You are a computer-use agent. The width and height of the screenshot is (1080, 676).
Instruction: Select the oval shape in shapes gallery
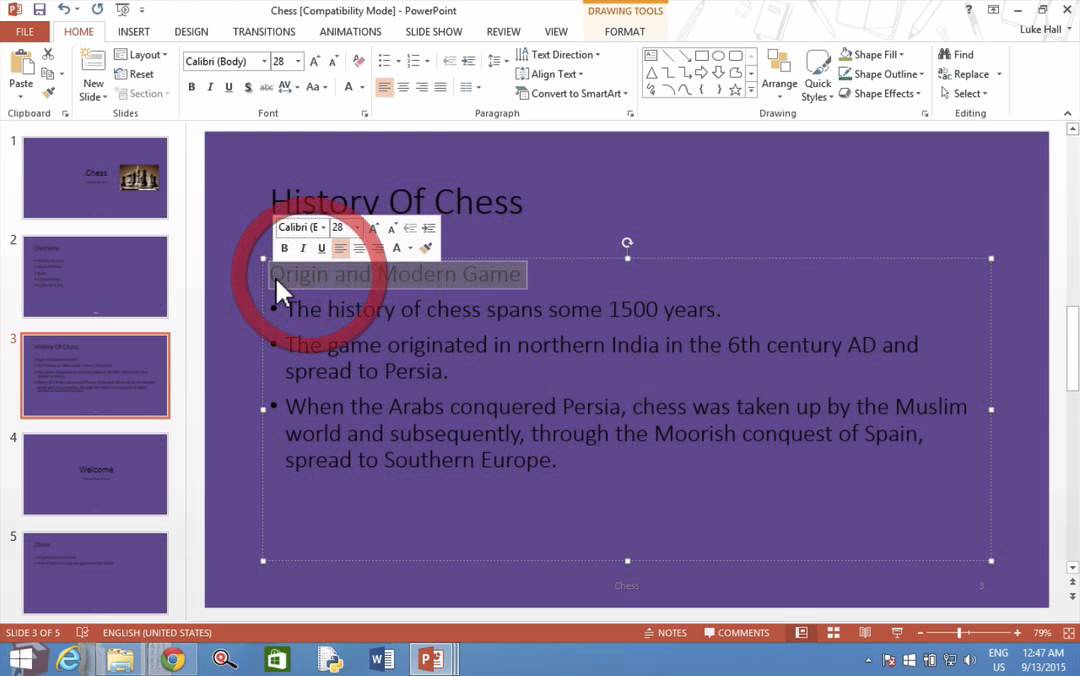coord(718,56)
